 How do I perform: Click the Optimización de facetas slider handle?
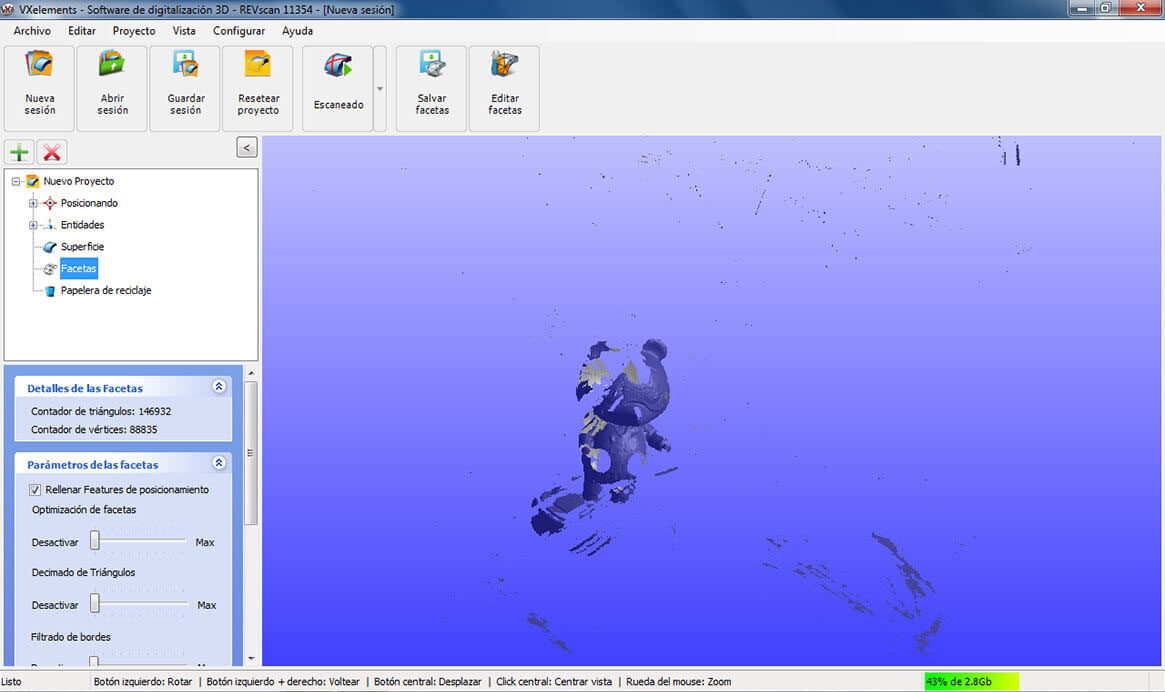(95, 540)
